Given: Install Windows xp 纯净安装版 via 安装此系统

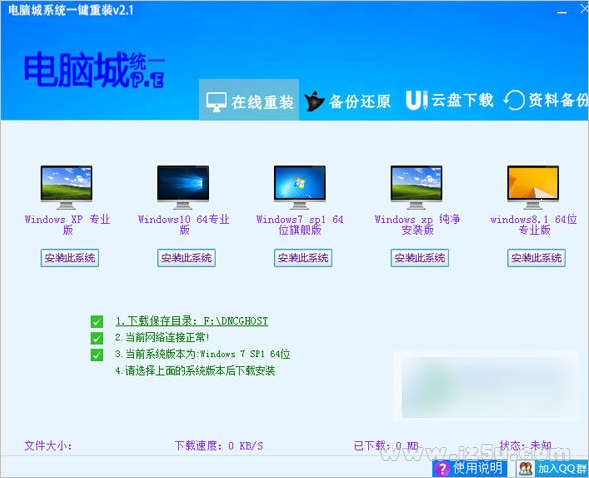Looking at the screenshot, I should 420,258.
